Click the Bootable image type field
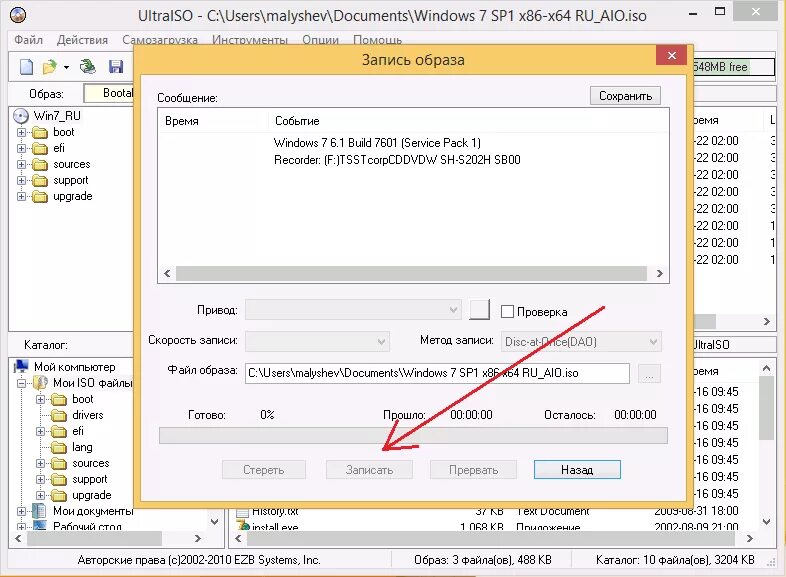 [109, 93]
